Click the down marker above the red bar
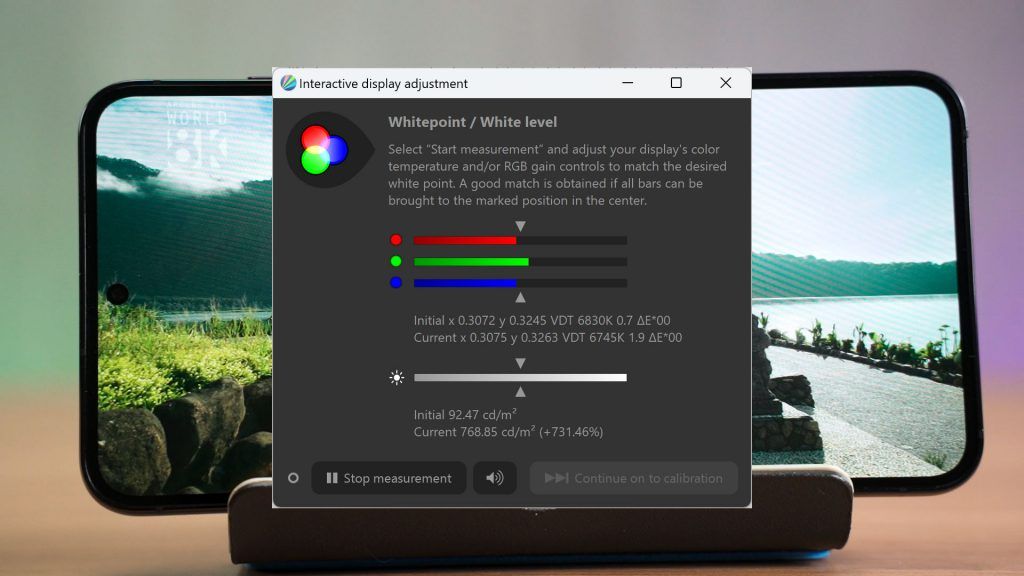 coord(520,226)
